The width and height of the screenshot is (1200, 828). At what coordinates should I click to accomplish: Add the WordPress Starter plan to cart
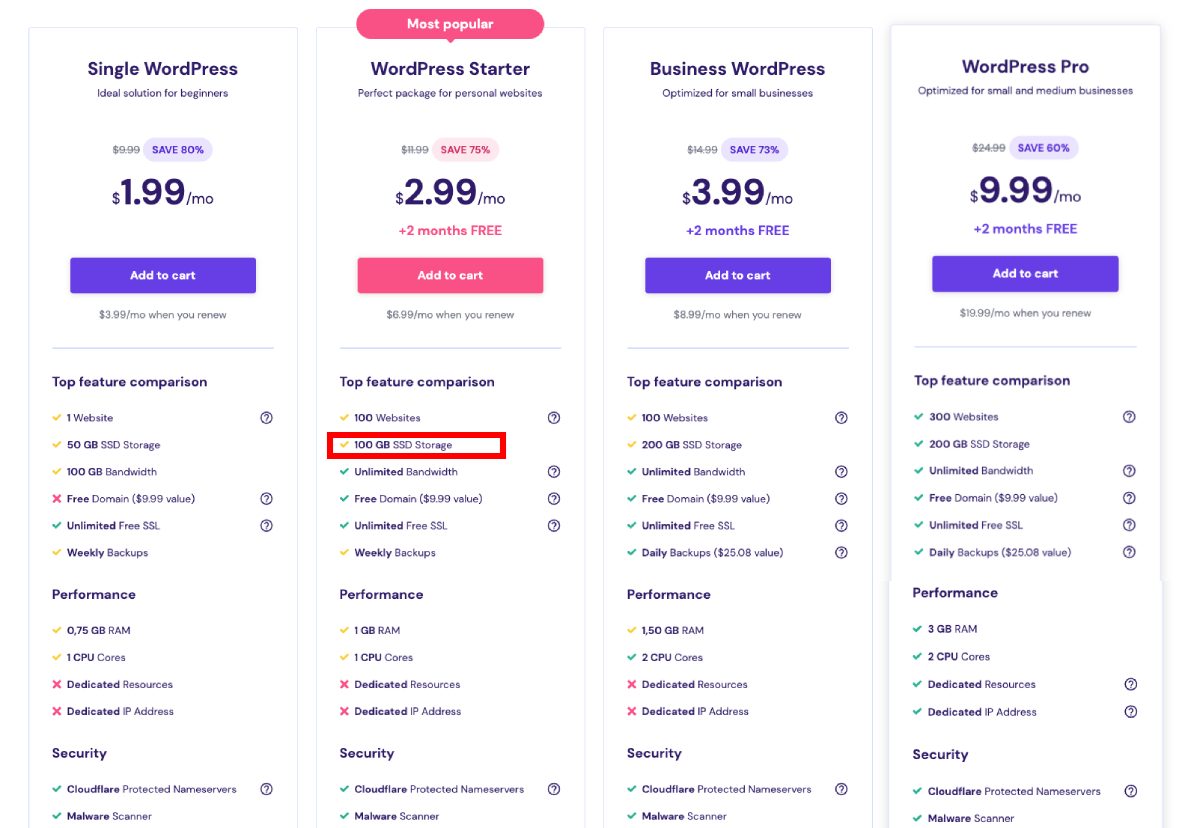[x=450, y=275]
